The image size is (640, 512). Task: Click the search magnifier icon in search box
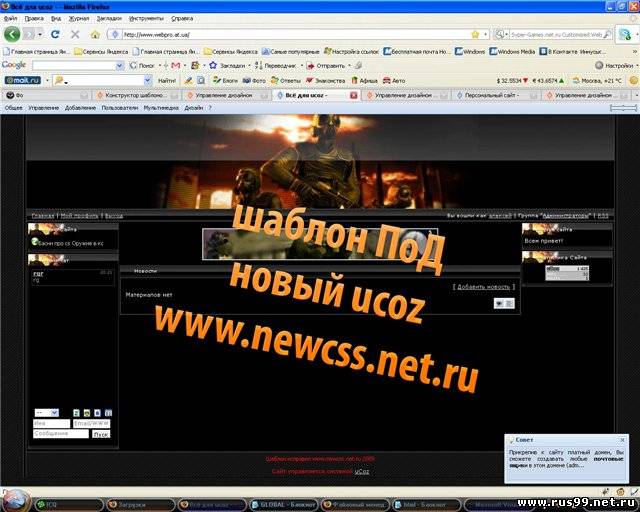tap(607, 35)
